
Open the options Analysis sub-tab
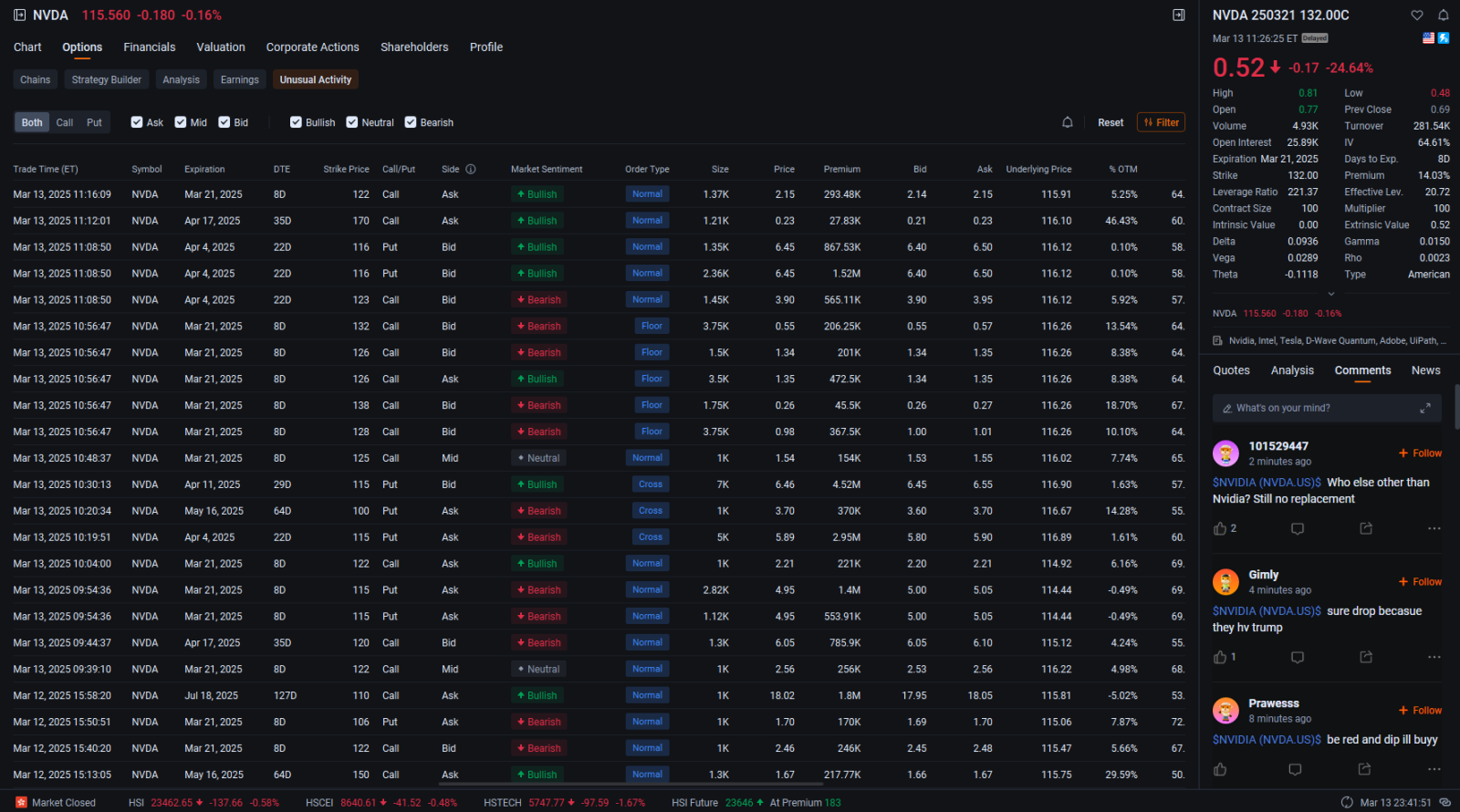pyautogui.click(x=181, y=80)
